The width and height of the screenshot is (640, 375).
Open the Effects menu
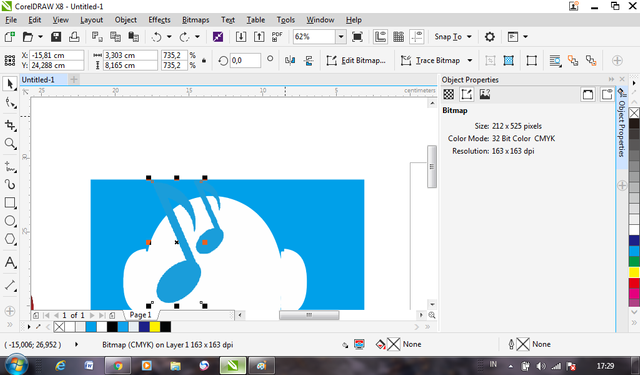pyautogui.click(x=159, y=20)
